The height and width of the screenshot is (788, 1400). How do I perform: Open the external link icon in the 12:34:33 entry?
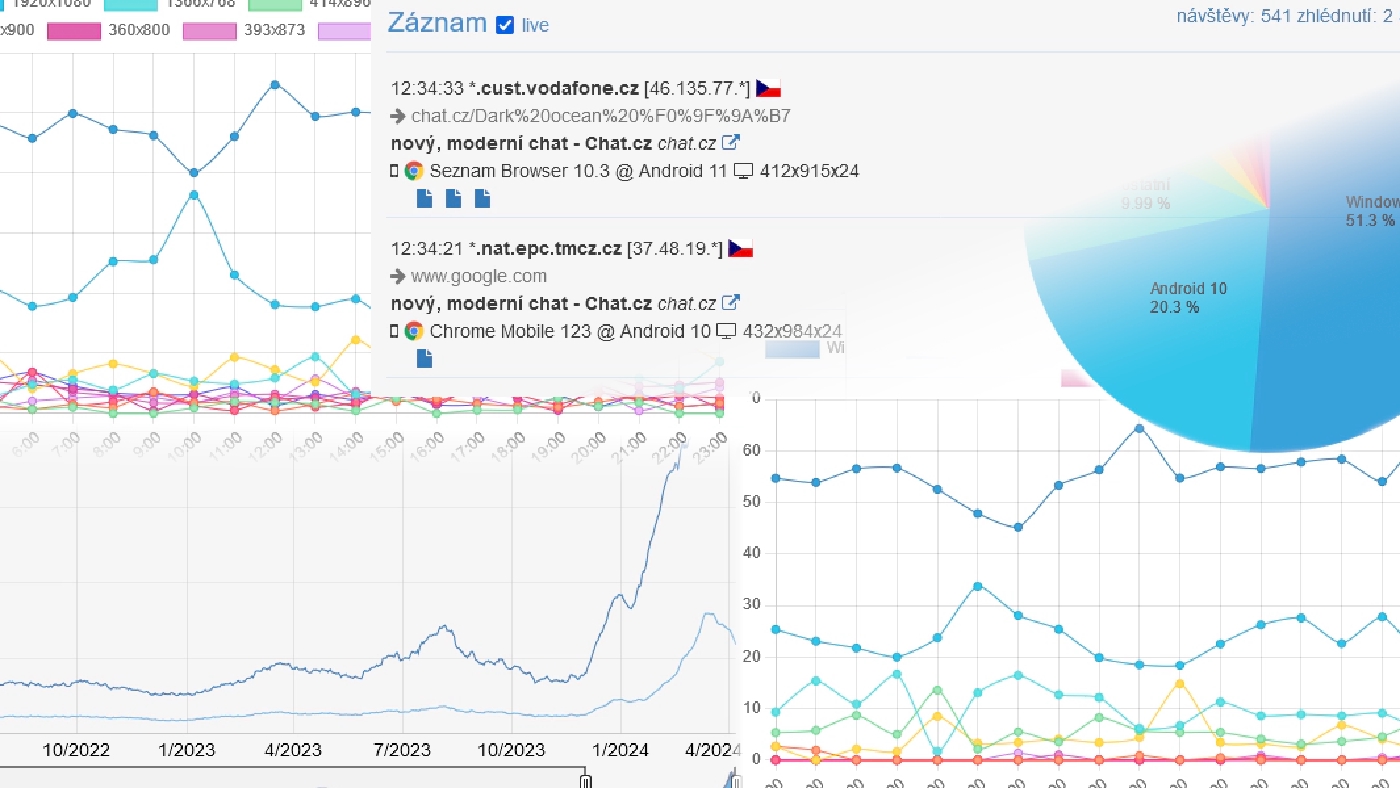click(731, 142)
